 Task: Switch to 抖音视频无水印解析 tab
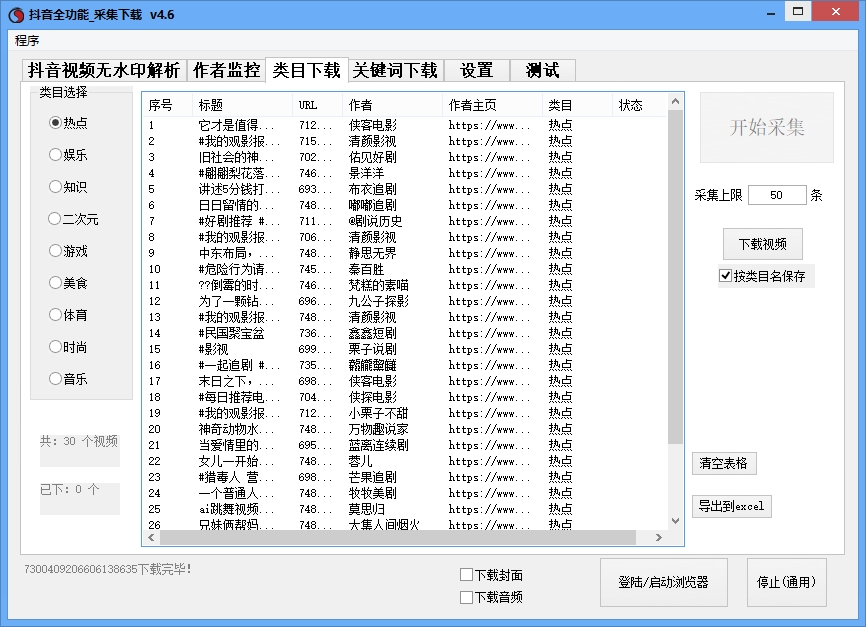click(x=104, y=71)
